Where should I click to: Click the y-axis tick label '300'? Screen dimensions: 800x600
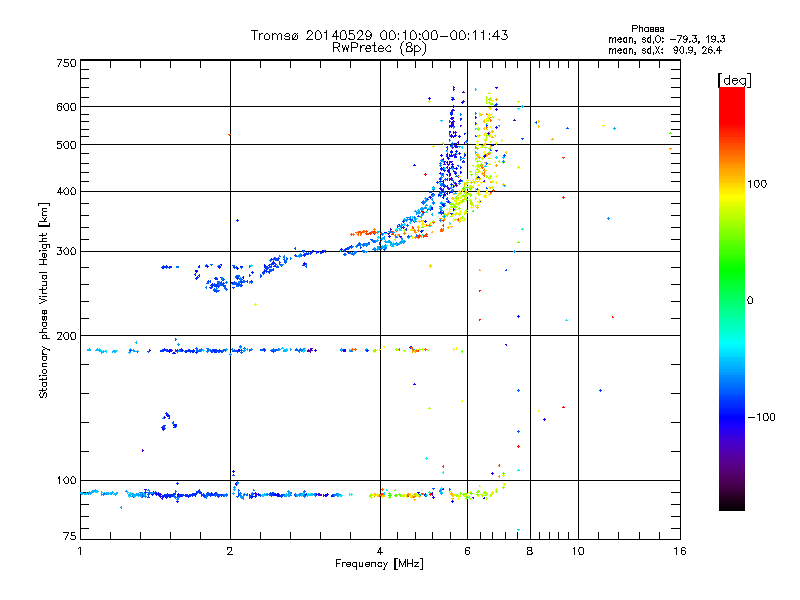tap(66, 251)
